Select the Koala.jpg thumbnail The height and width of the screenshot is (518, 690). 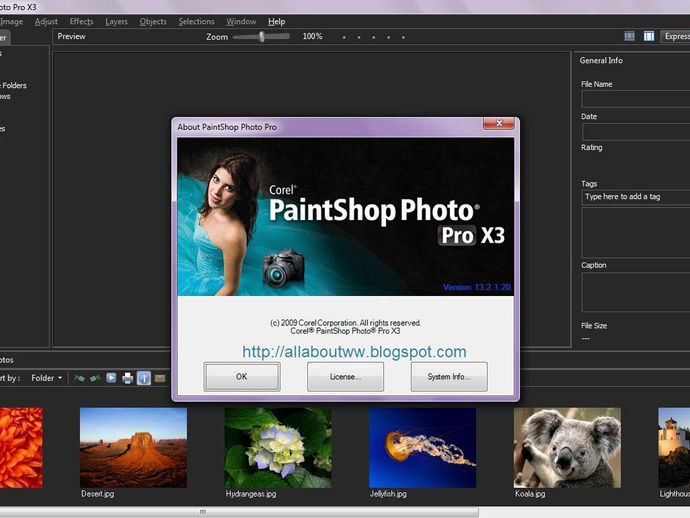point(567,448)
